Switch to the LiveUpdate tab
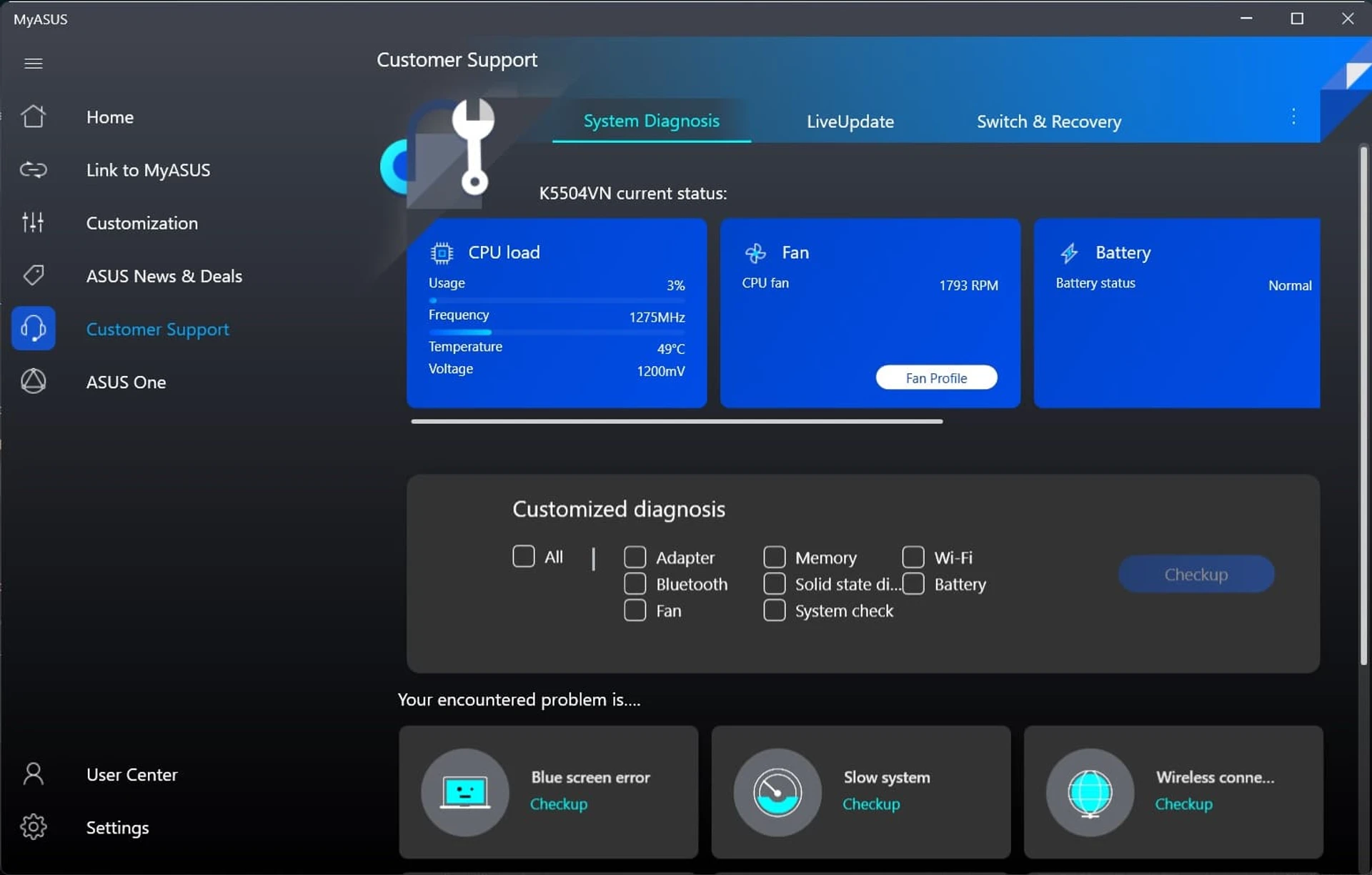Screen dimensions: 1372x875 click(850, 122)
